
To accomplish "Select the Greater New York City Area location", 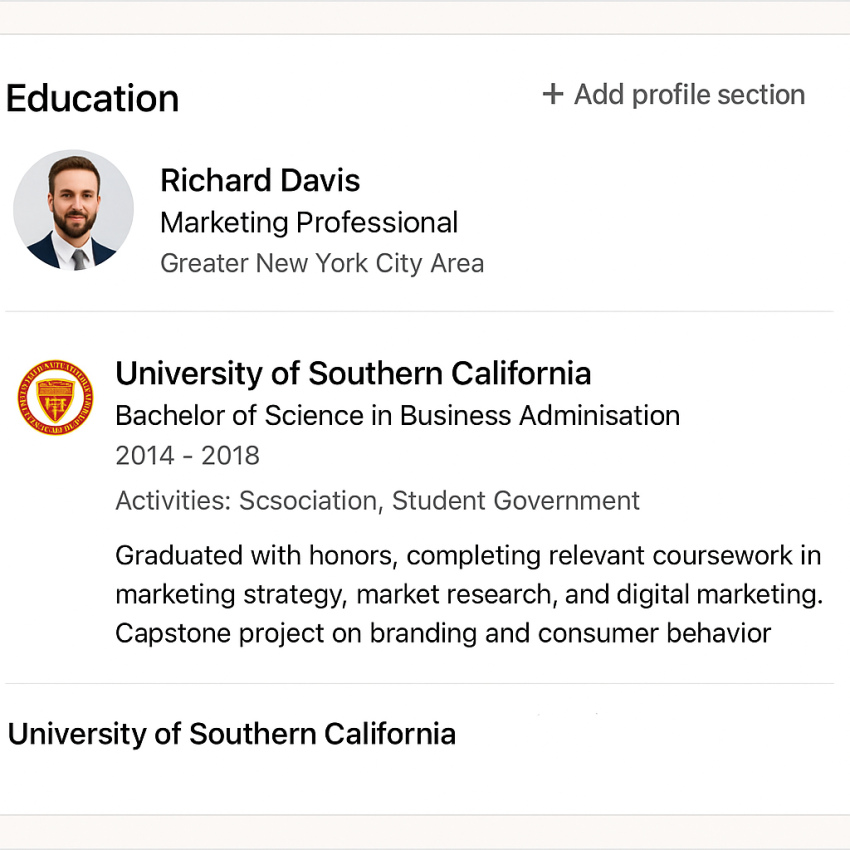I will 322,263.
